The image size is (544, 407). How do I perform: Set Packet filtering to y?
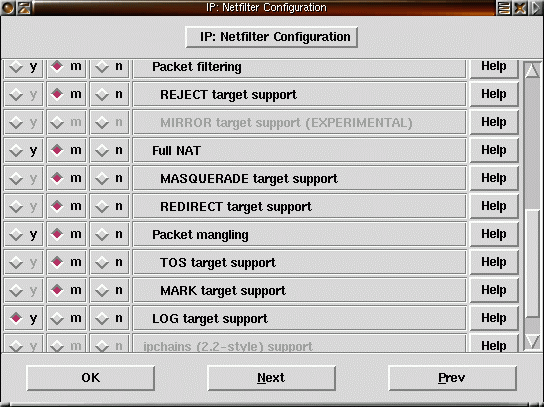pos(24,67)
